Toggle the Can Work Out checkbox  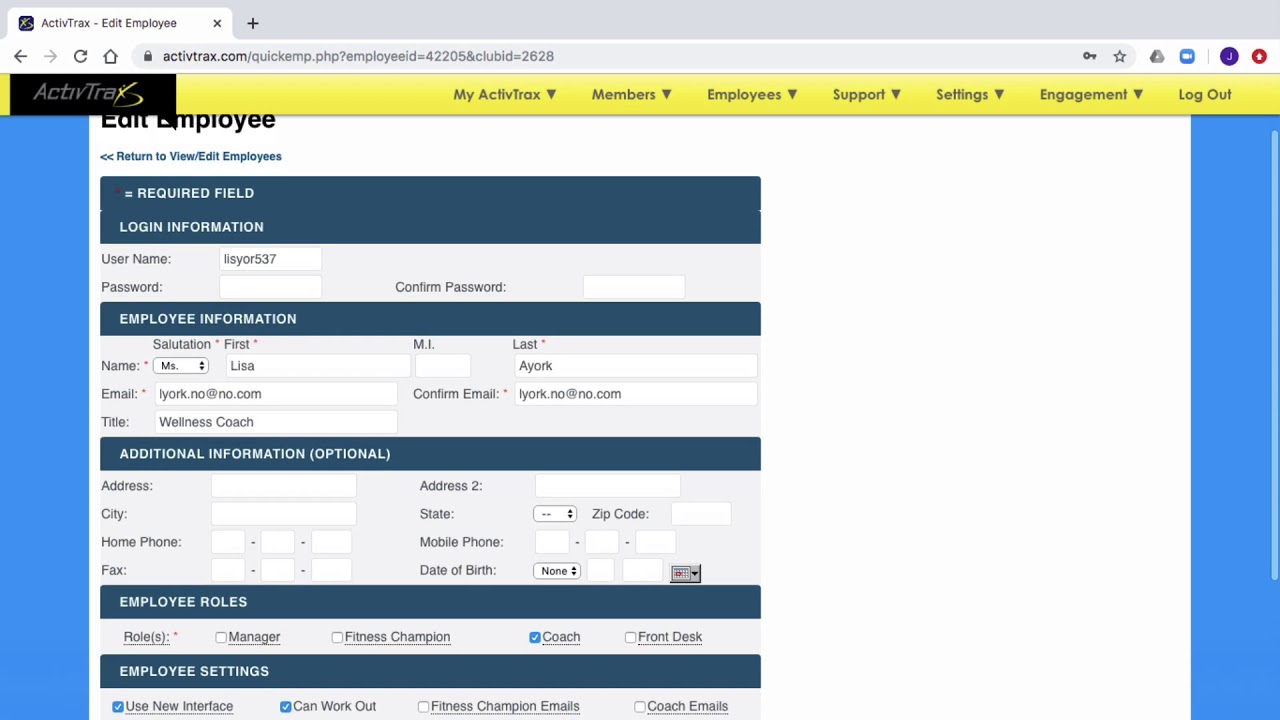tap(286, 706)
